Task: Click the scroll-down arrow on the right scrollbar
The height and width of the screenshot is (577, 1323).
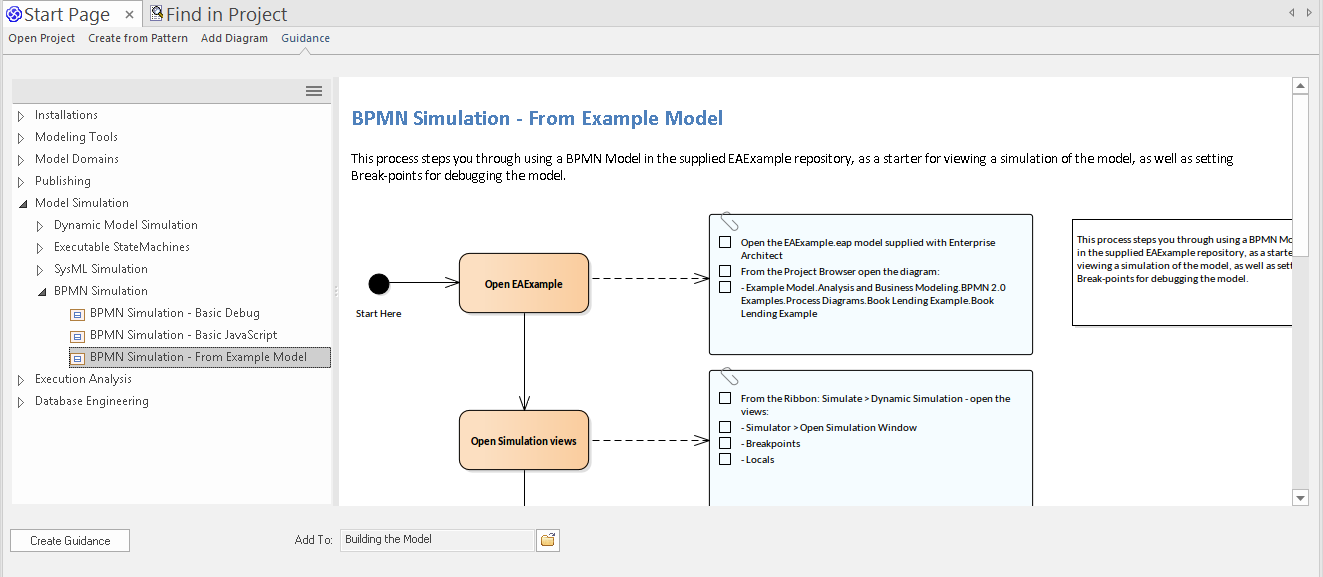Action: pyautogui.click(x=1301, y=497)
